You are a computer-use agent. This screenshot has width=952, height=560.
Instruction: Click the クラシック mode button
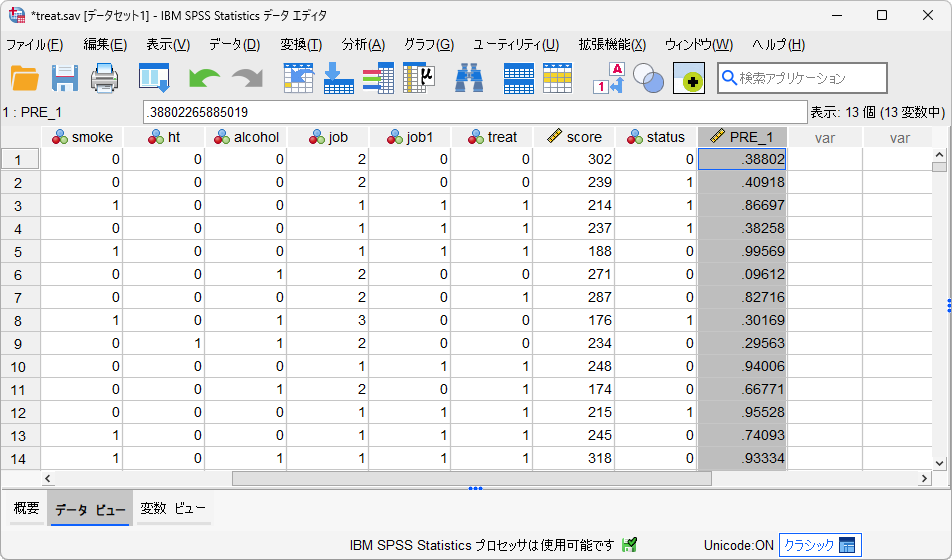(820, 545)
